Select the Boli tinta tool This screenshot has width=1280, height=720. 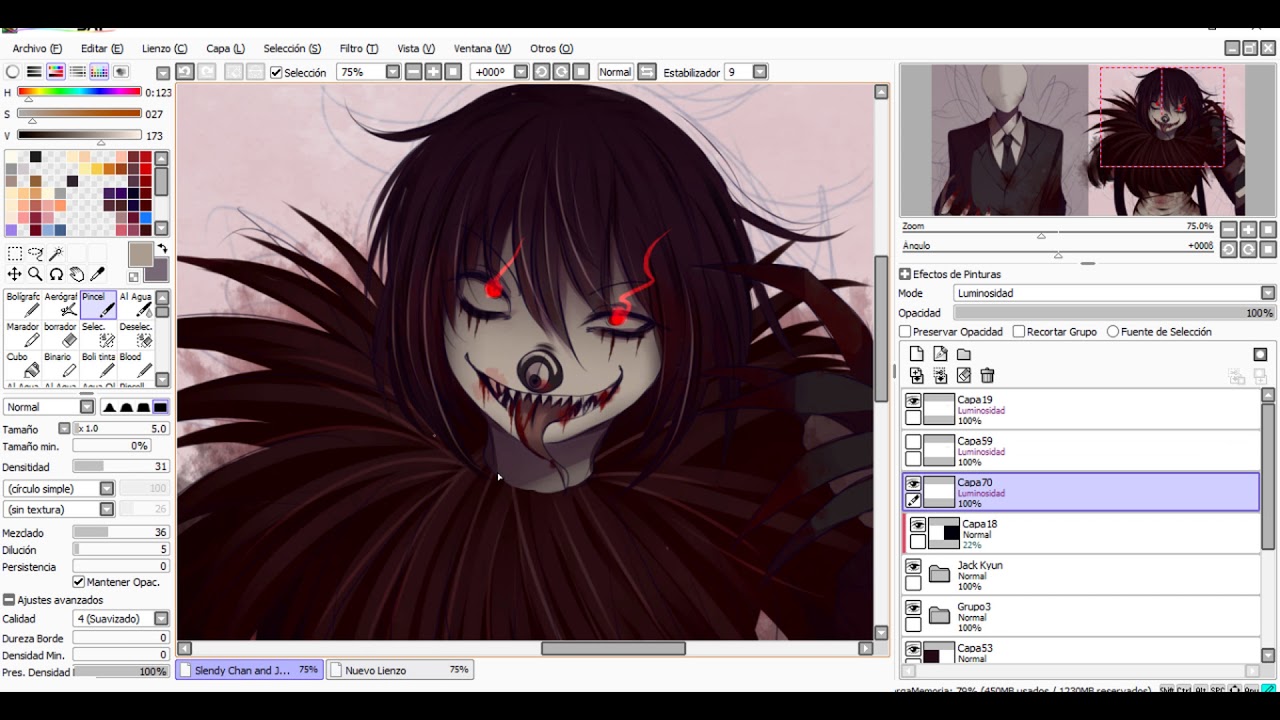[x=99, y=365]
